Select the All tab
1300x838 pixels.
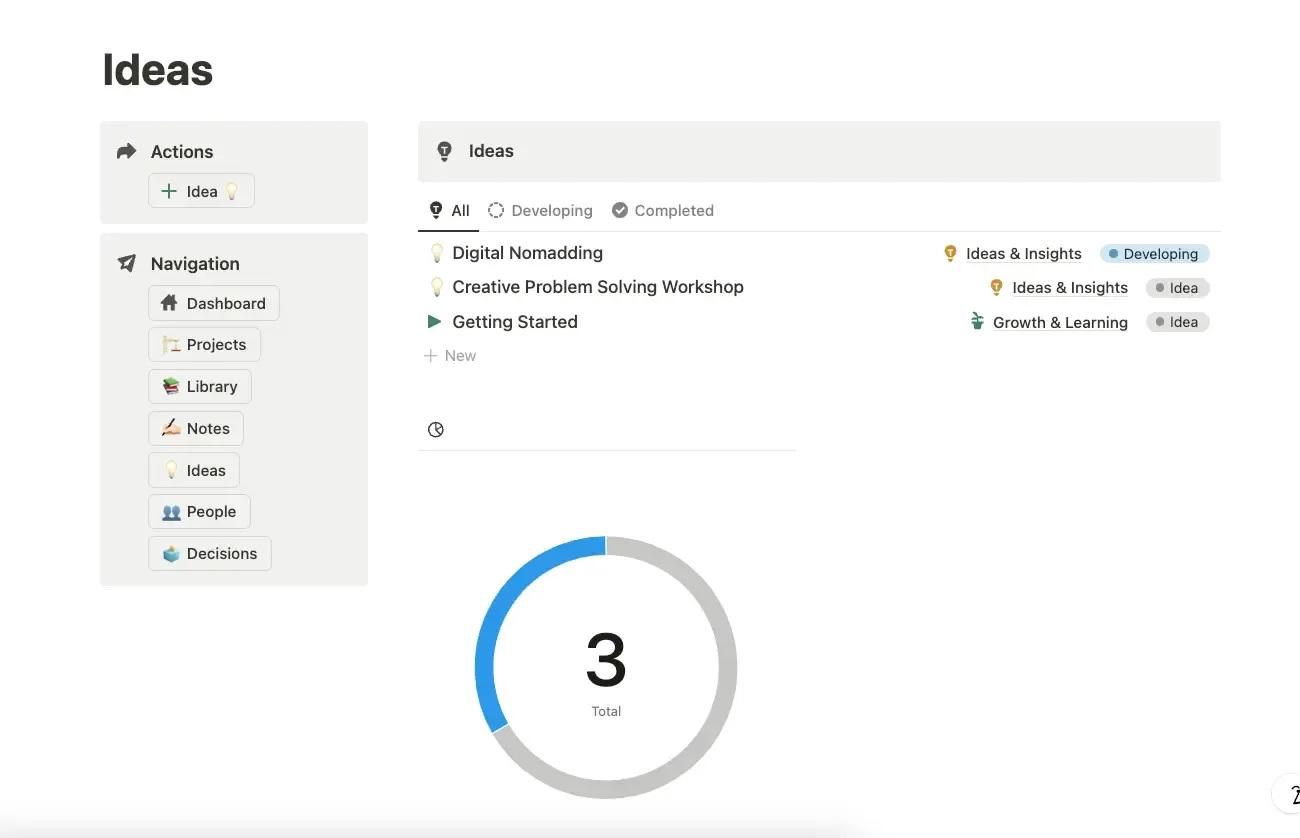pyautogui.click(x=449, y=210)
